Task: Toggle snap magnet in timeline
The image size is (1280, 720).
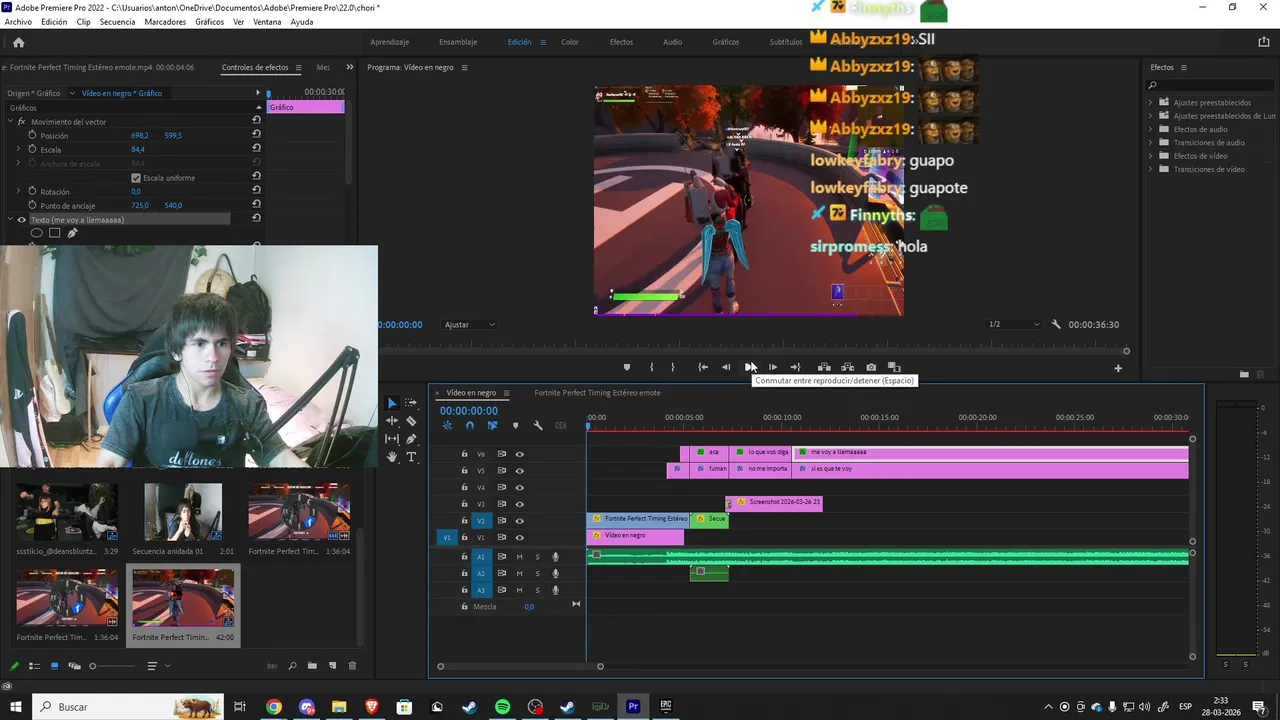Action: pos(469,426)
